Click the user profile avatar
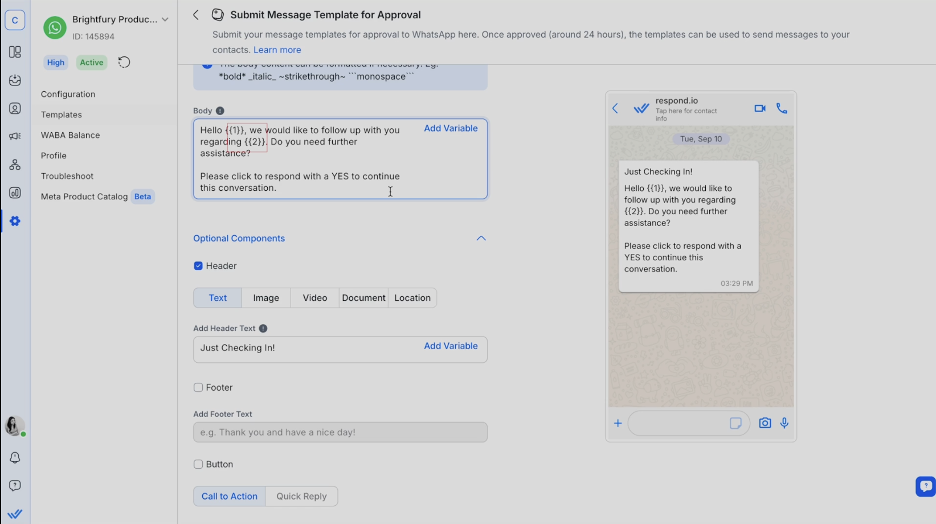The image size is (936, 524). pyautogui.click(x=14, y=426)
